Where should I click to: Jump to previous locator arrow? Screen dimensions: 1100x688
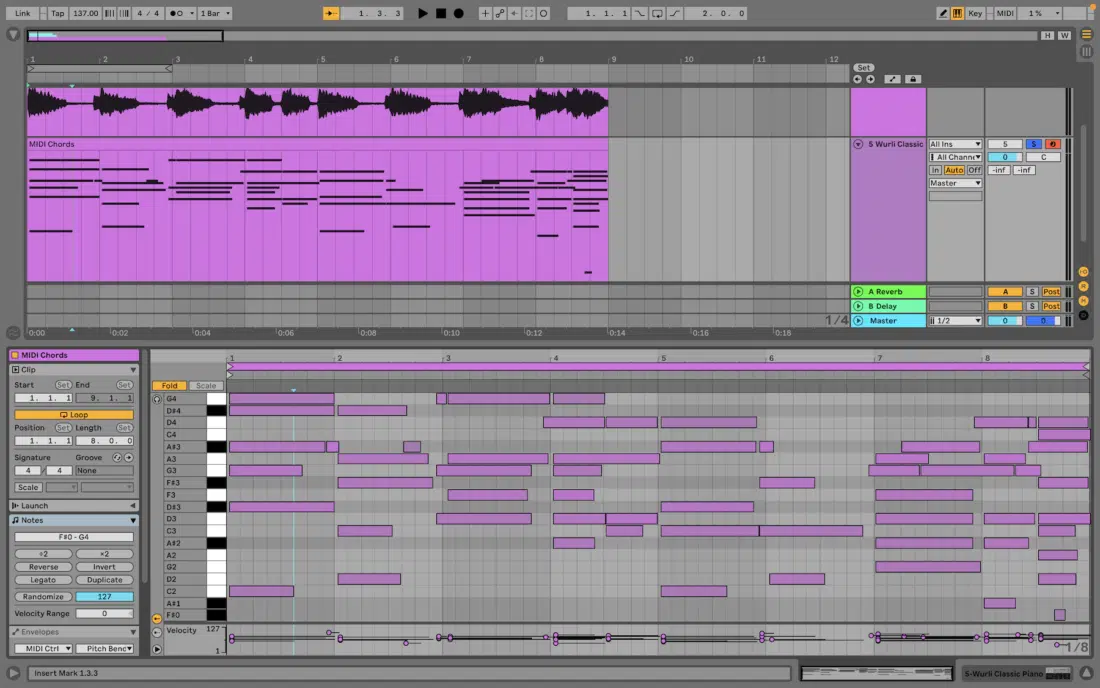pos(857,79)
